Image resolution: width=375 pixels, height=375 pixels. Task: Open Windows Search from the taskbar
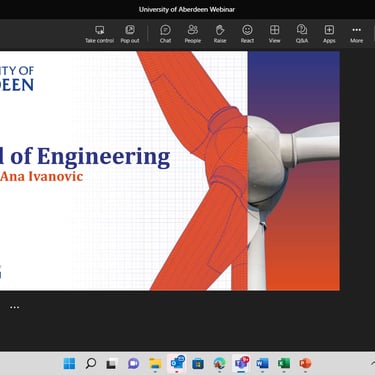click(91, 363)
